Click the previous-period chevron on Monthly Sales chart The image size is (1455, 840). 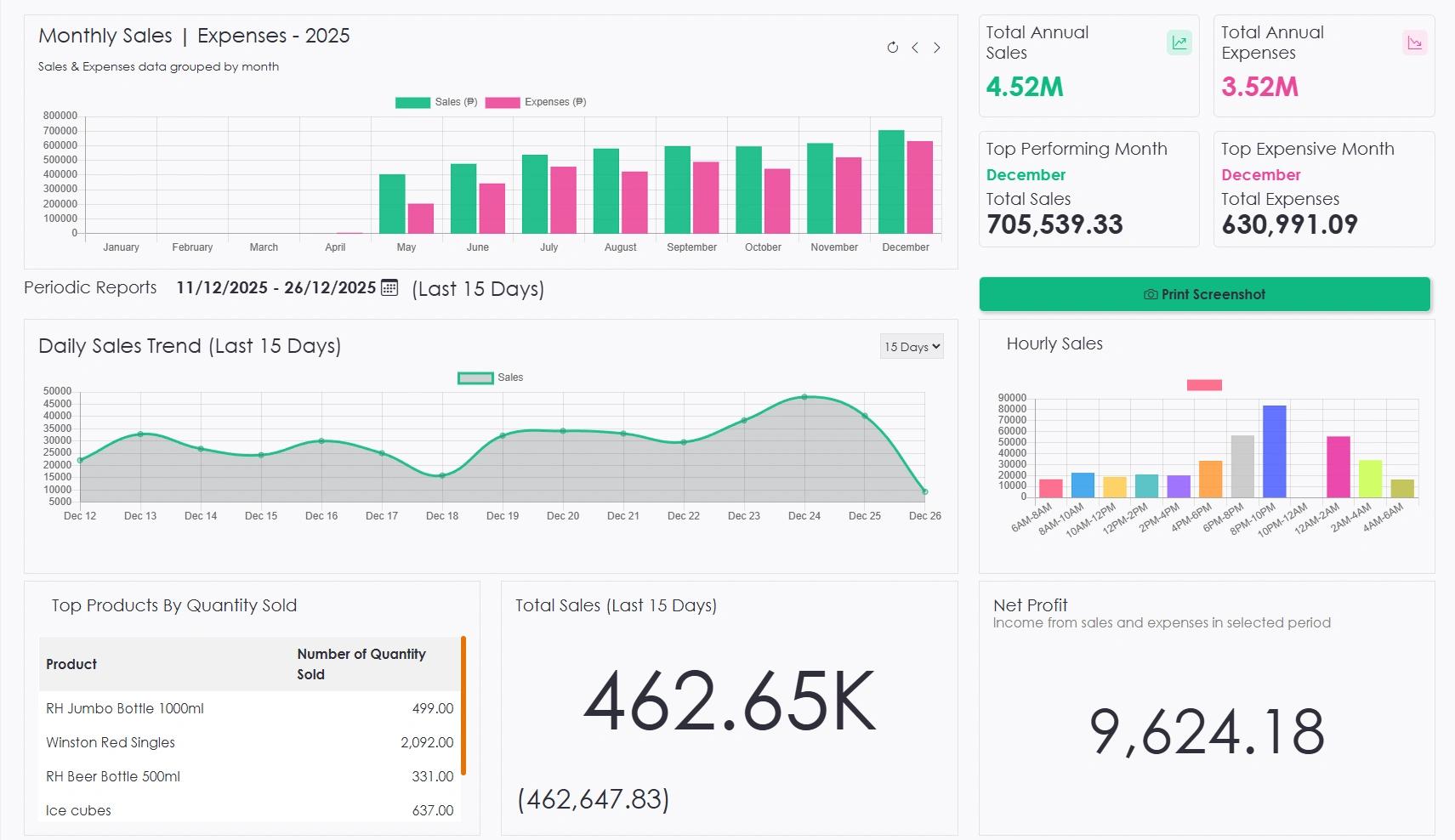tap(915, 48)
